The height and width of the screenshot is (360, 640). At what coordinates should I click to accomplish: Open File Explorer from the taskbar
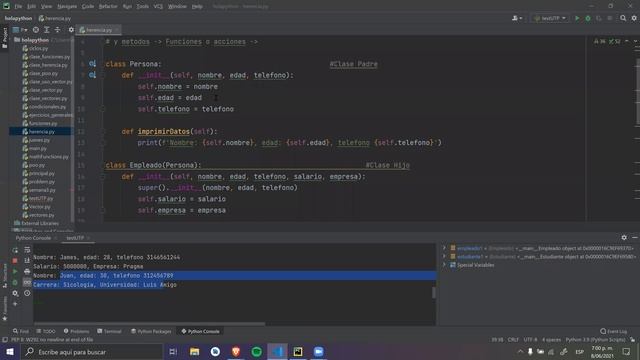(x=195, y=351)
